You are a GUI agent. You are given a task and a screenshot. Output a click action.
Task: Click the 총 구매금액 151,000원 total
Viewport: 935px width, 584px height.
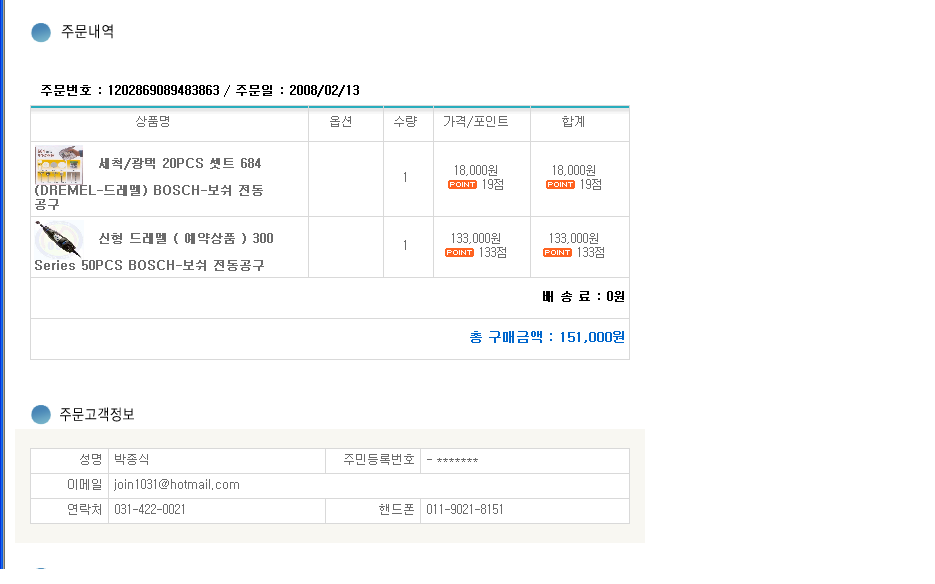[547, 338]
